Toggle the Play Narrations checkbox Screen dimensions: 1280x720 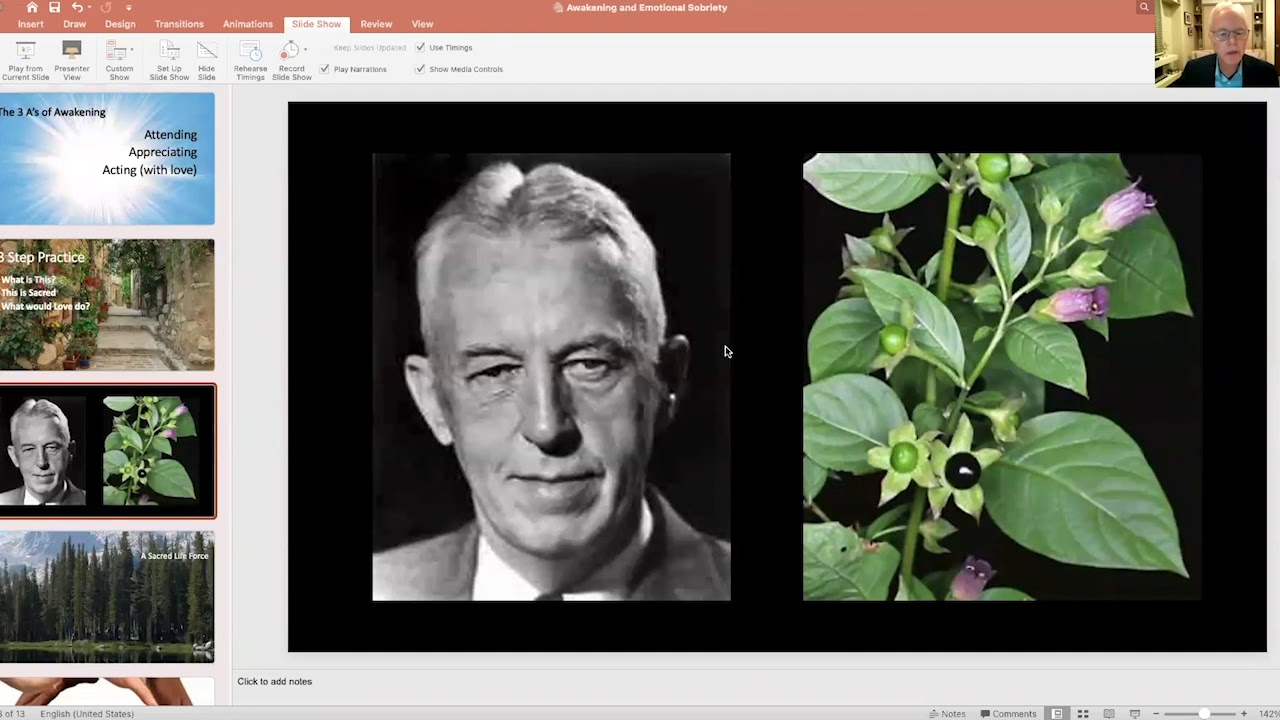tap(324, 69)
